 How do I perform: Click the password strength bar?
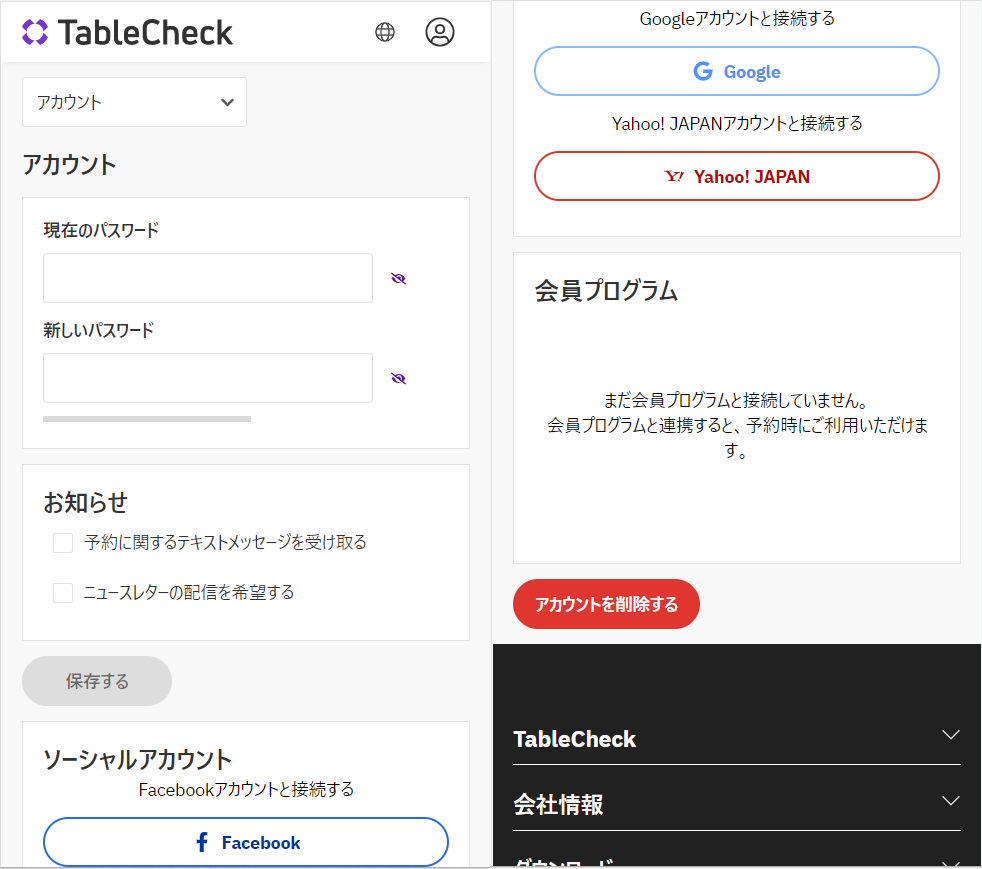[147, 419]
